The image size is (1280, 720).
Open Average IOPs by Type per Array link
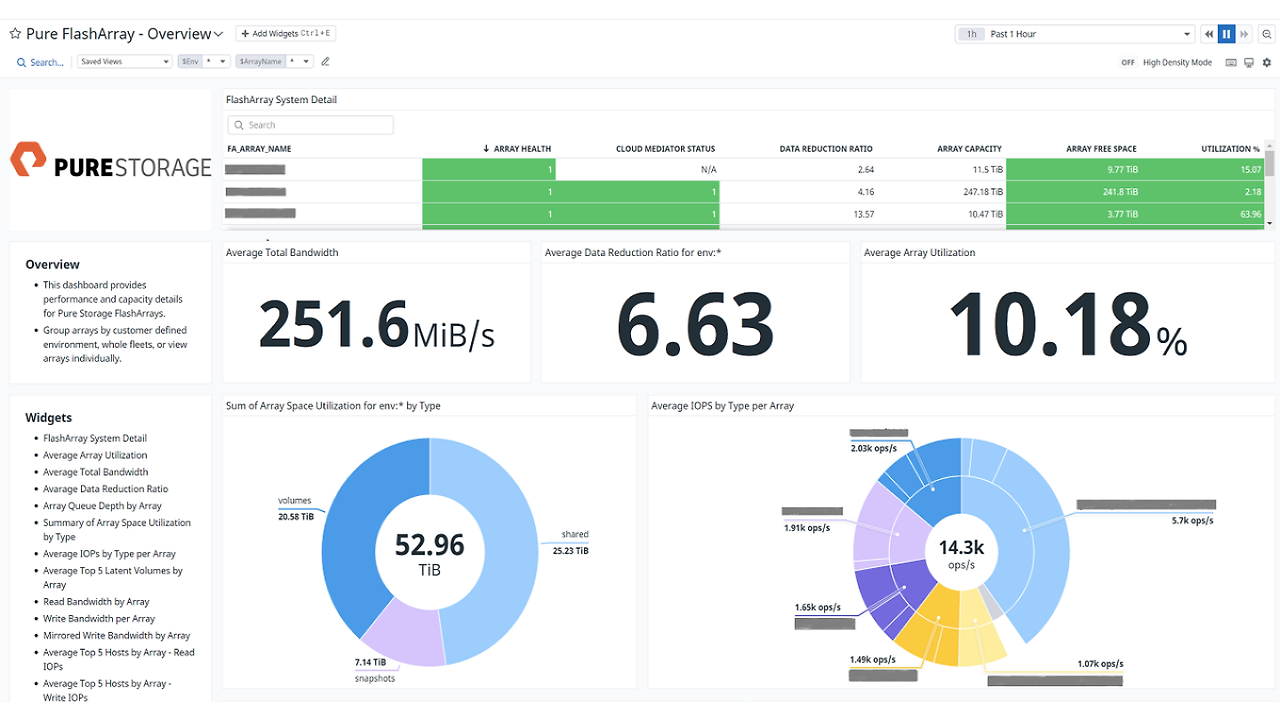(x=110, y=554)
